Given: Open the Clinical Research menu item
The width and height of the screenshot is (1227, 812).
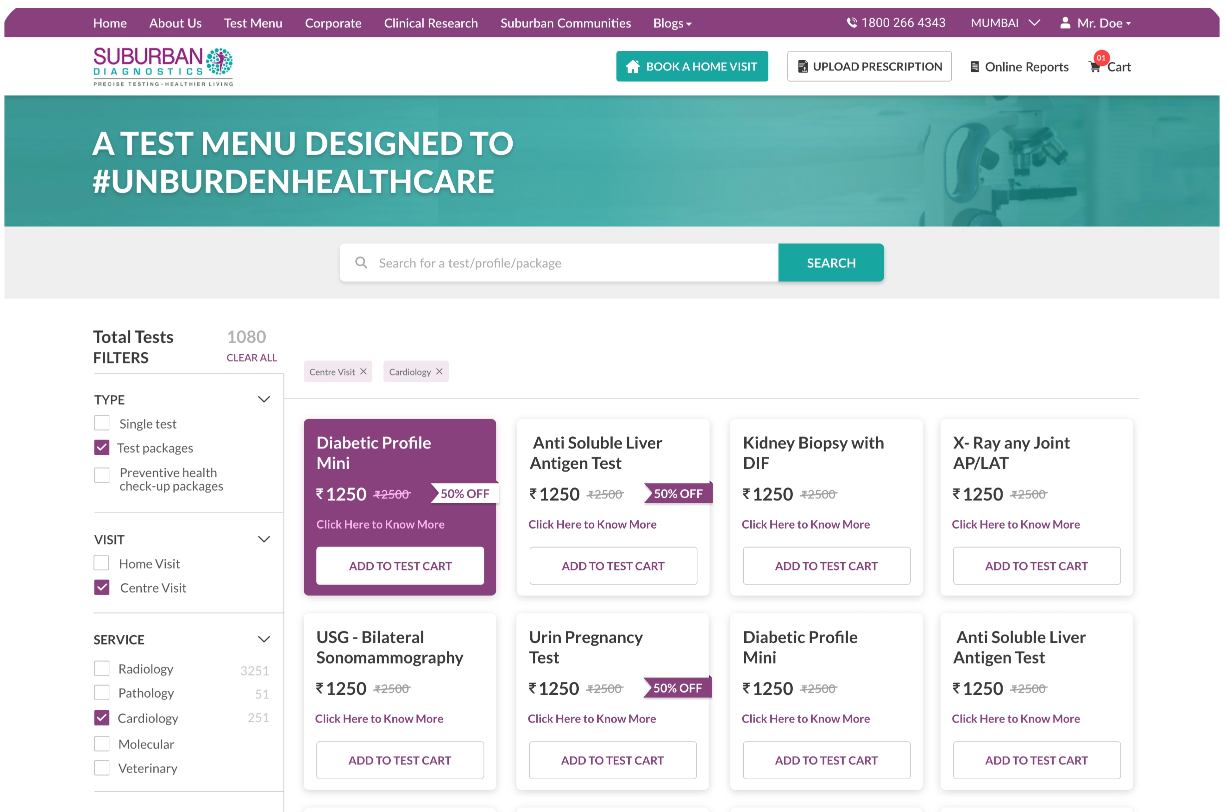Looking at the screenshot, I should pos(431,23).
